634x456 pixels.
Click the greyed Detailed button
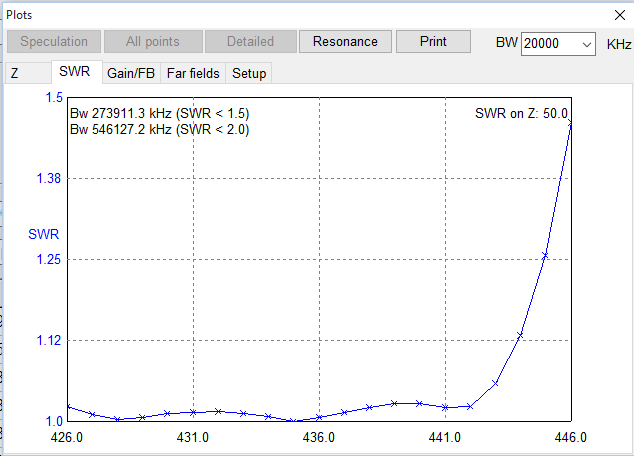(x=250, y=42)
